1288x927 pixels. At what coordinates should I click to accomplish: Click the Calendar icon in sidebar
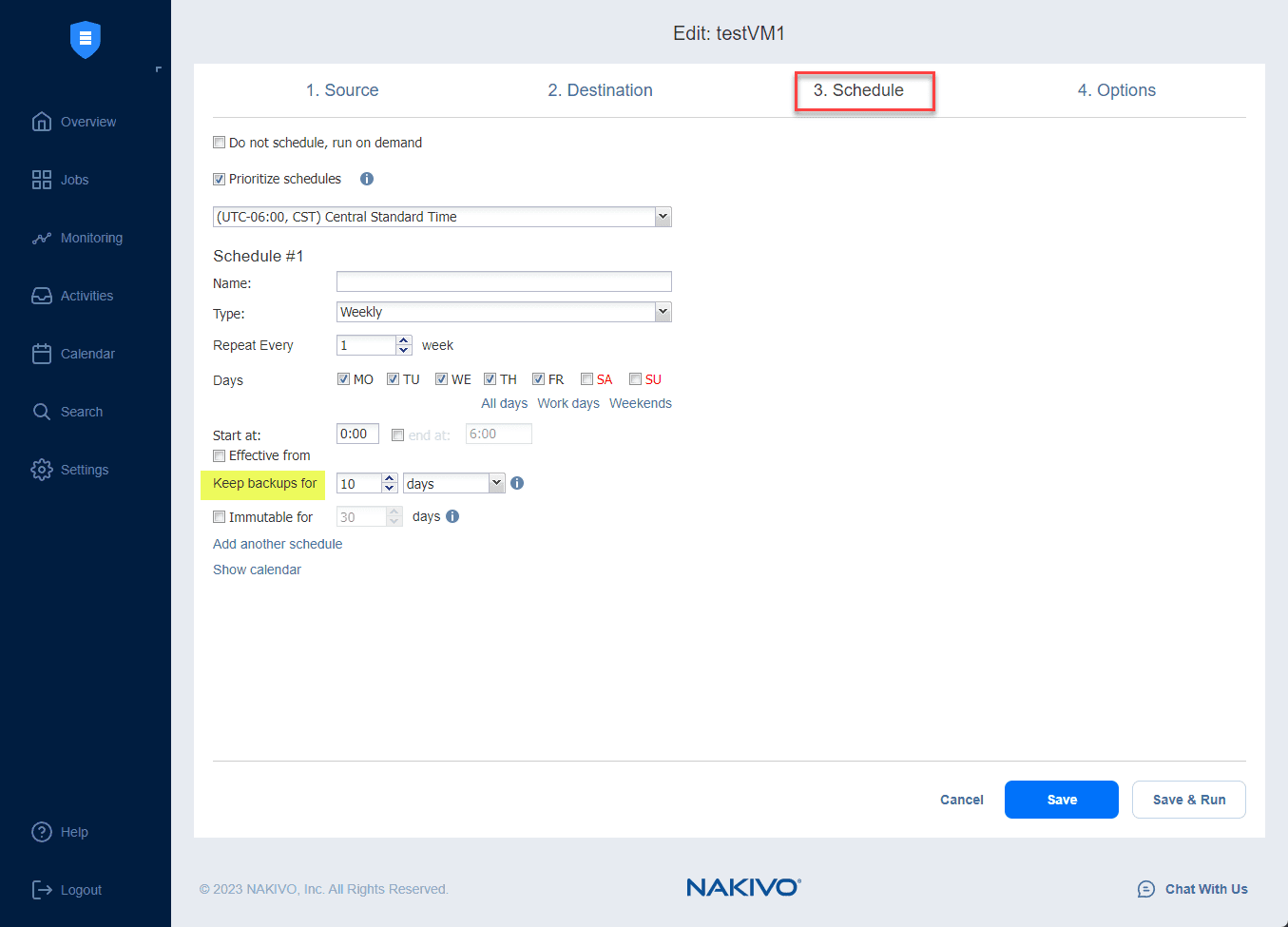42,354
